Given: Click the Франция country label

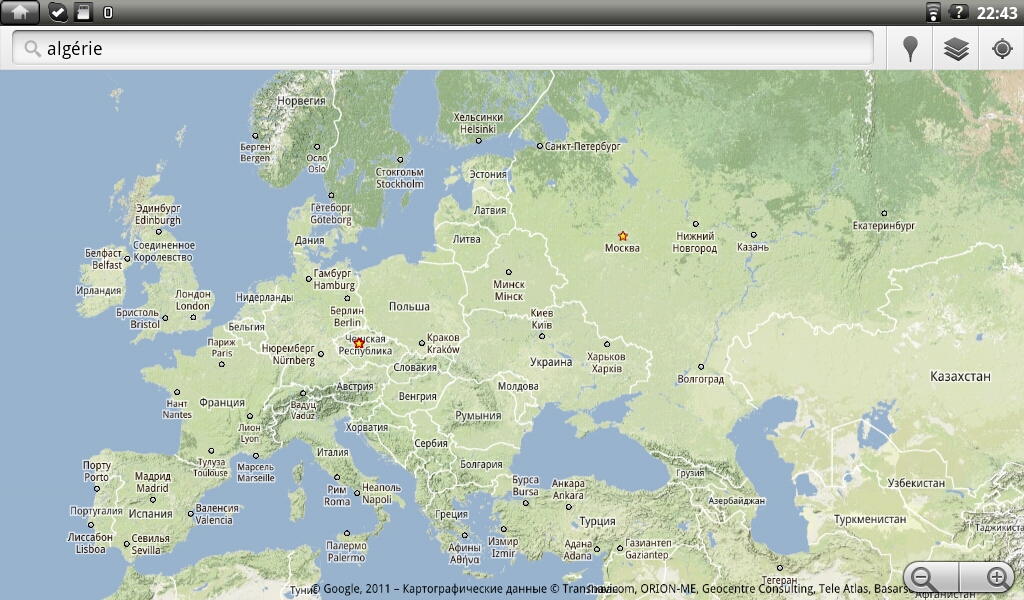Looking at the screenshot, I should point(222,402).
